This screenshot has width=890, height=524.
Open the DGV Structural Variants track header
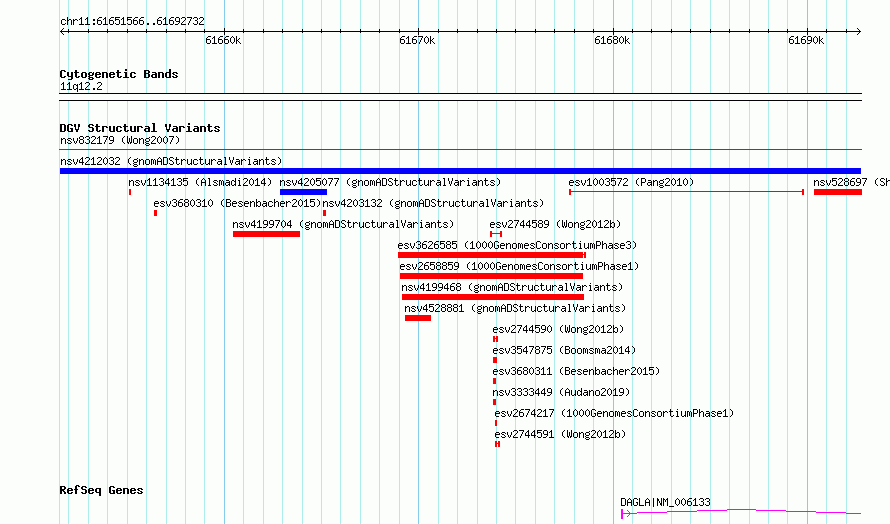tap(140, 128)
